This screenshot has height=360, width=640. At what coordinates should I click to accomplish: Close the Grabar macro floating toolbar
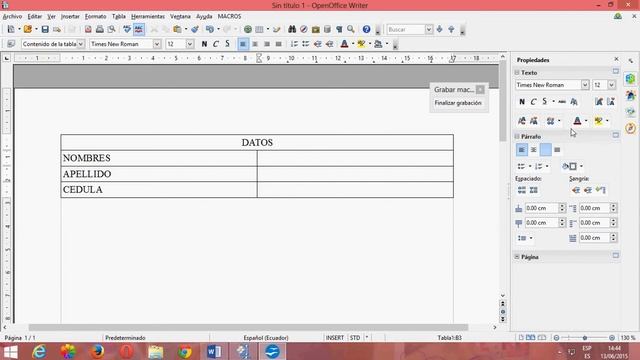[480, 89]
